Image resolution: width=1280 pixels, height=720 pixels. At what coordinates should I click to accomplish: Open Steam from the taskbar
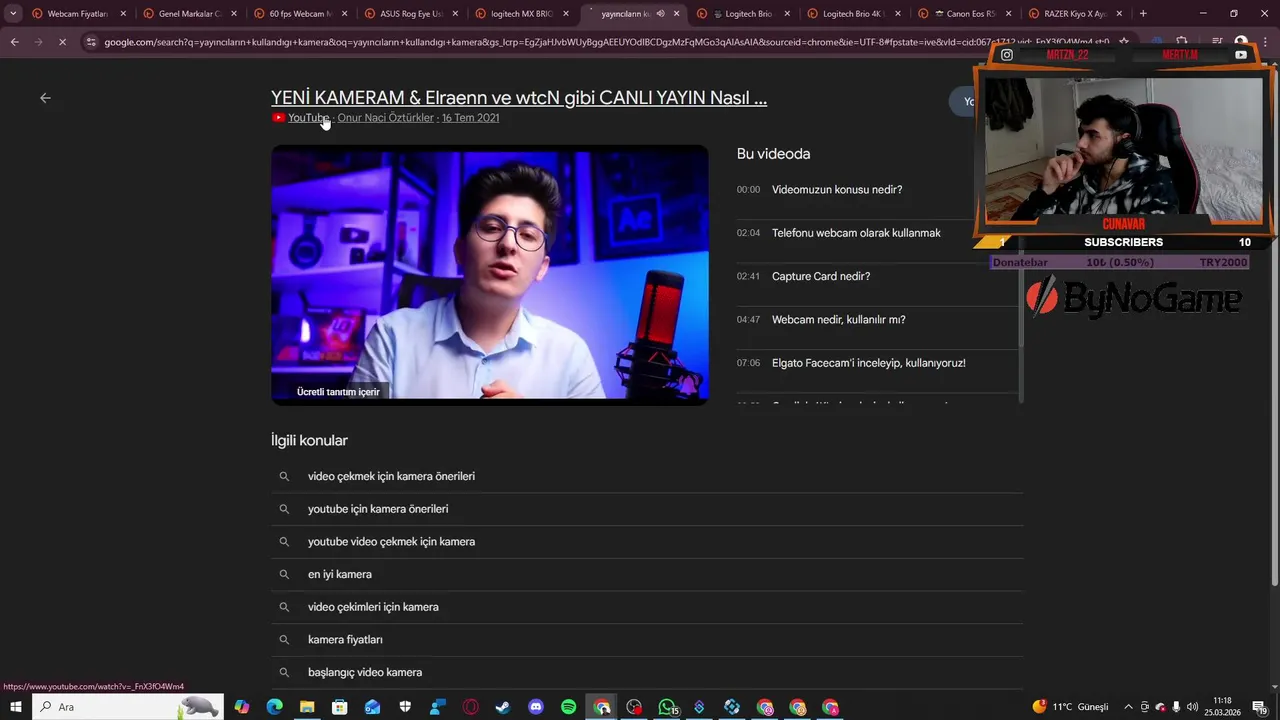tap(503, 707)
